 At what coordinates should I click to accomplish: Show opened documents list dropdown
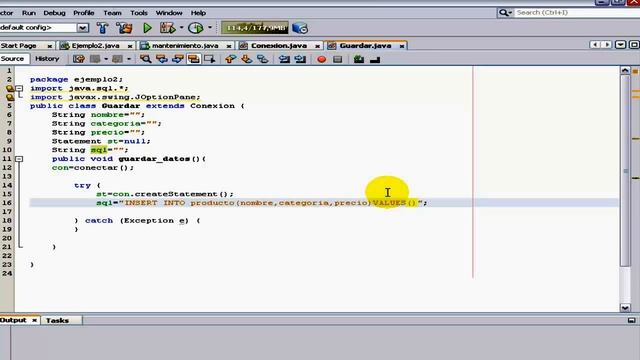click(x=620, y=44)
